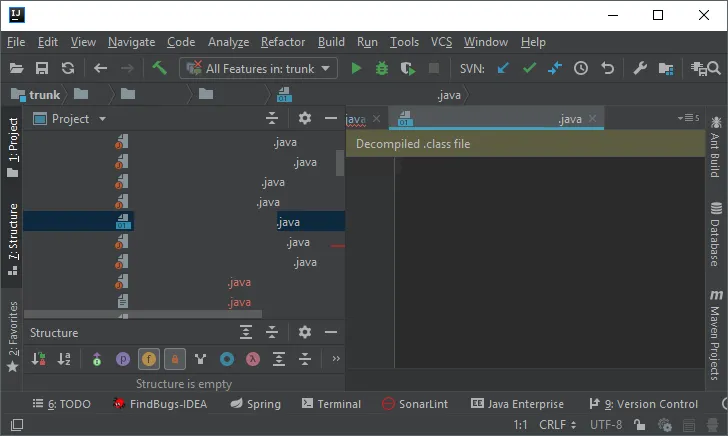Open the All Features in: trunk dropdown

(258, 69)
